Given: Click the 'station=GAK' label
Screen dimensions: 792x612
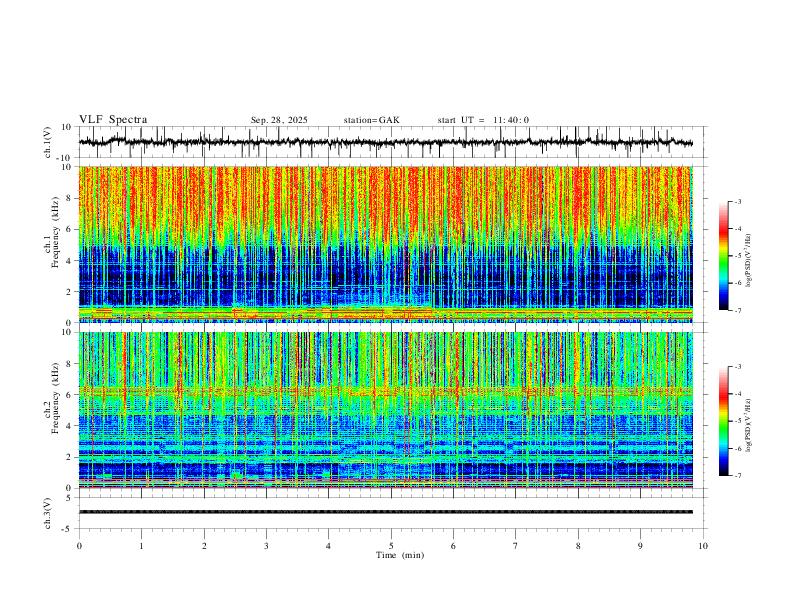Looking at the screenshot, I should click(371, 120).
